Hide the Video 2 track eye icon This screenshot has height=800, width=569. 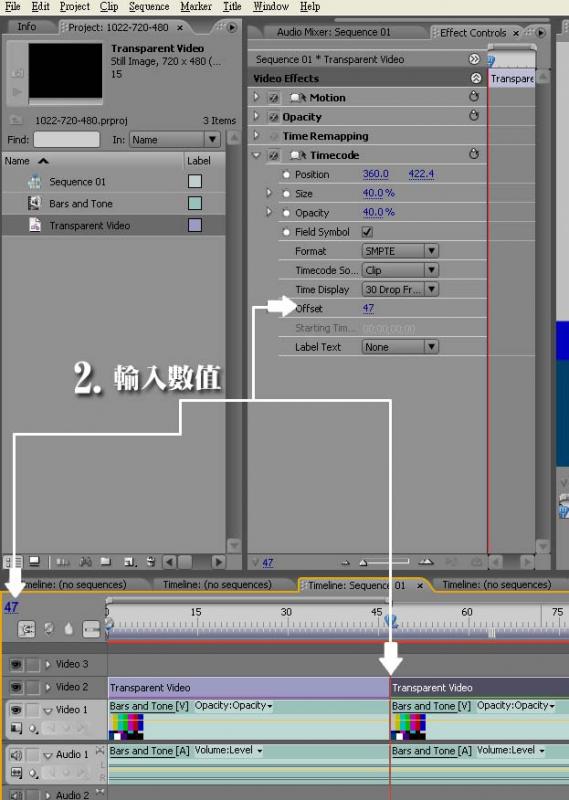[x=16, y=687]
